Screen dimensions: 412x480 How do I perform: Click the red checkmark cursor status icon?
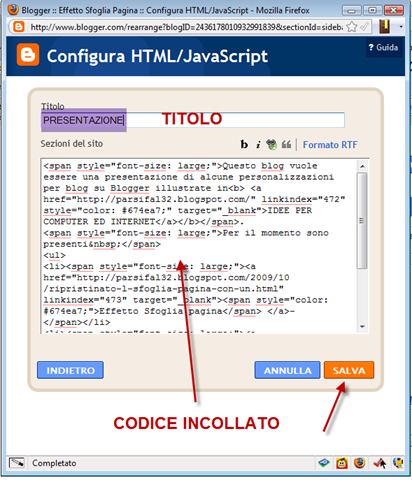[380, 463]
